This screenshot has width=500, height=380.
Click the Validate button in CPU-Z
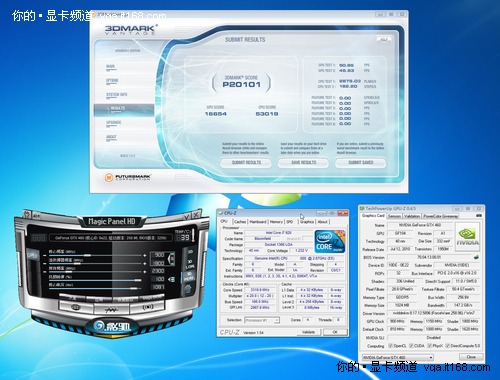pos(308,332)
